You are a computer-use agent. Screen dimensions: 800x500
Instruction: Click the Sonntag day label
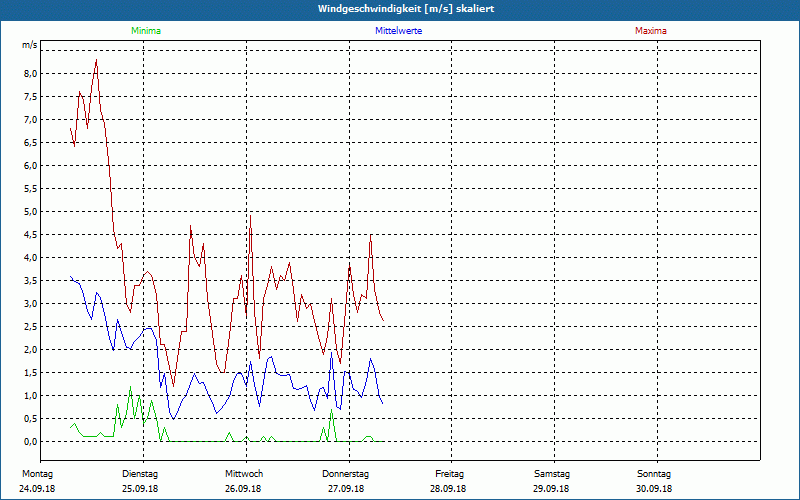pyautogui.click(x=654, y=474)
